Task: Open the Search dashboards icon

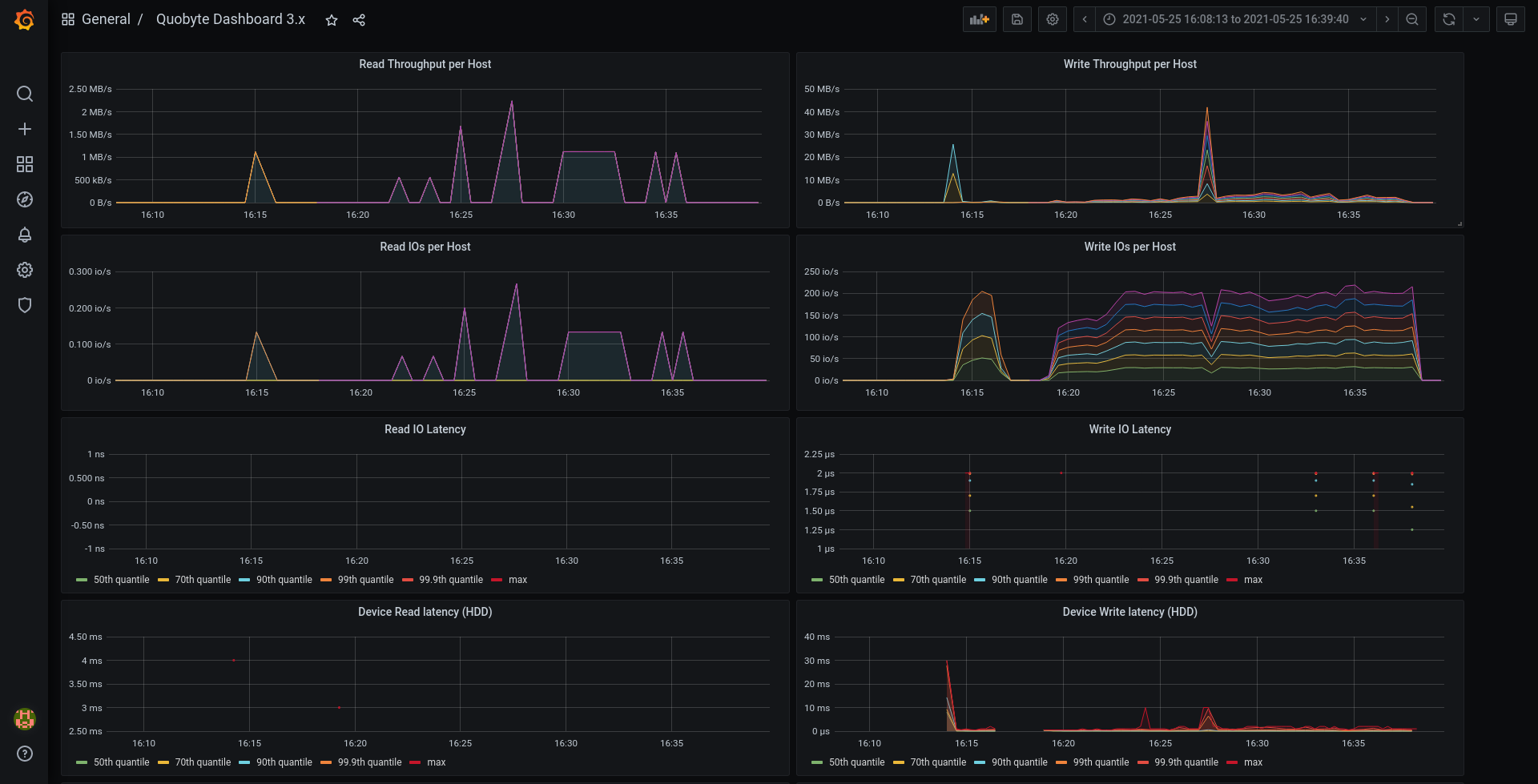Action: [25, 94]
